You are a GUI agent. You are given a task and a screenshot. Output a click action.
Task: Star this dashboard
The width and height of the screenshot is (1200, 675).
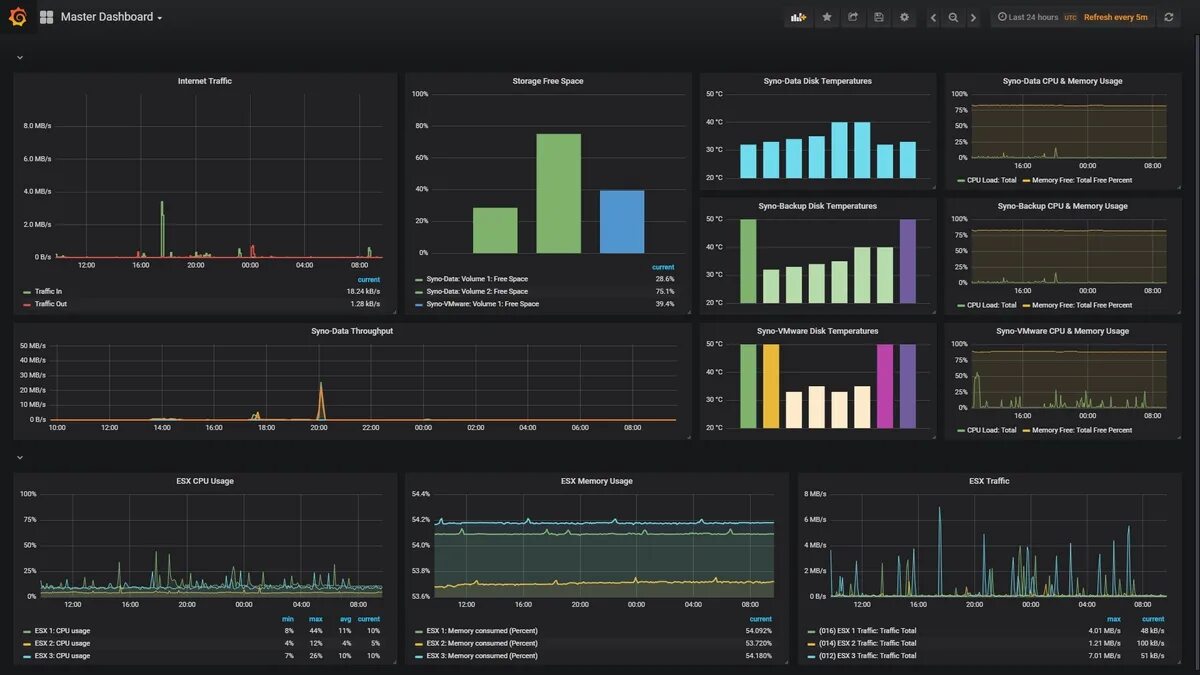(827, 17)
